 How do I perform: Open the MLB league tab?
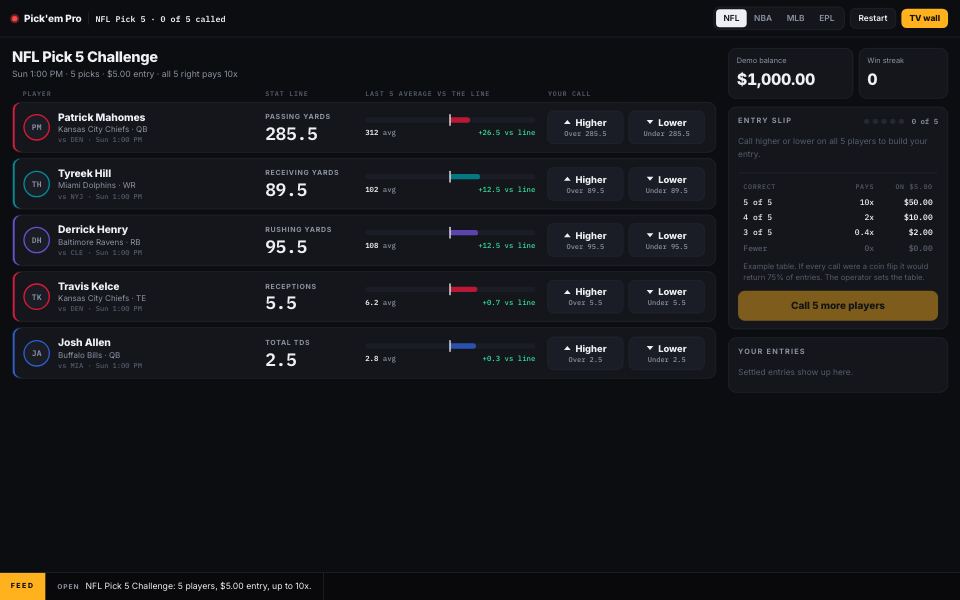tap(795, 18)
